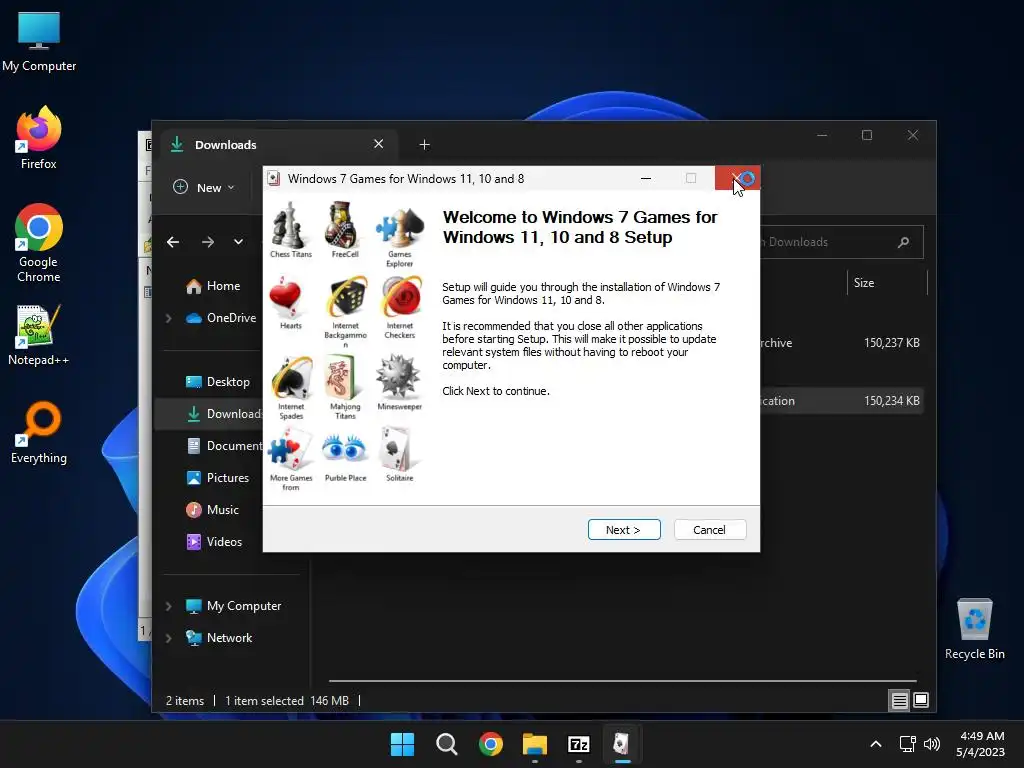
Task: Select the 150,237 KB file row
Action: 842,343
